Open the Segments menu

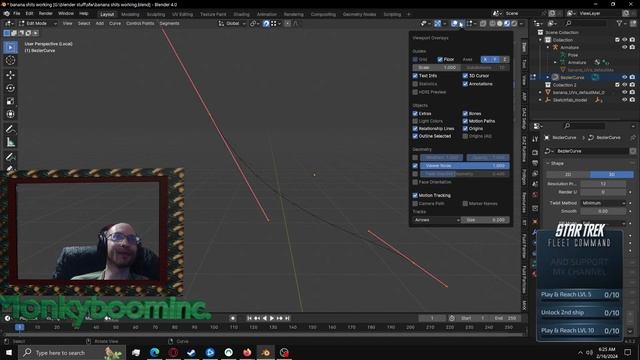pyautogui.click(x=169, y=24)
